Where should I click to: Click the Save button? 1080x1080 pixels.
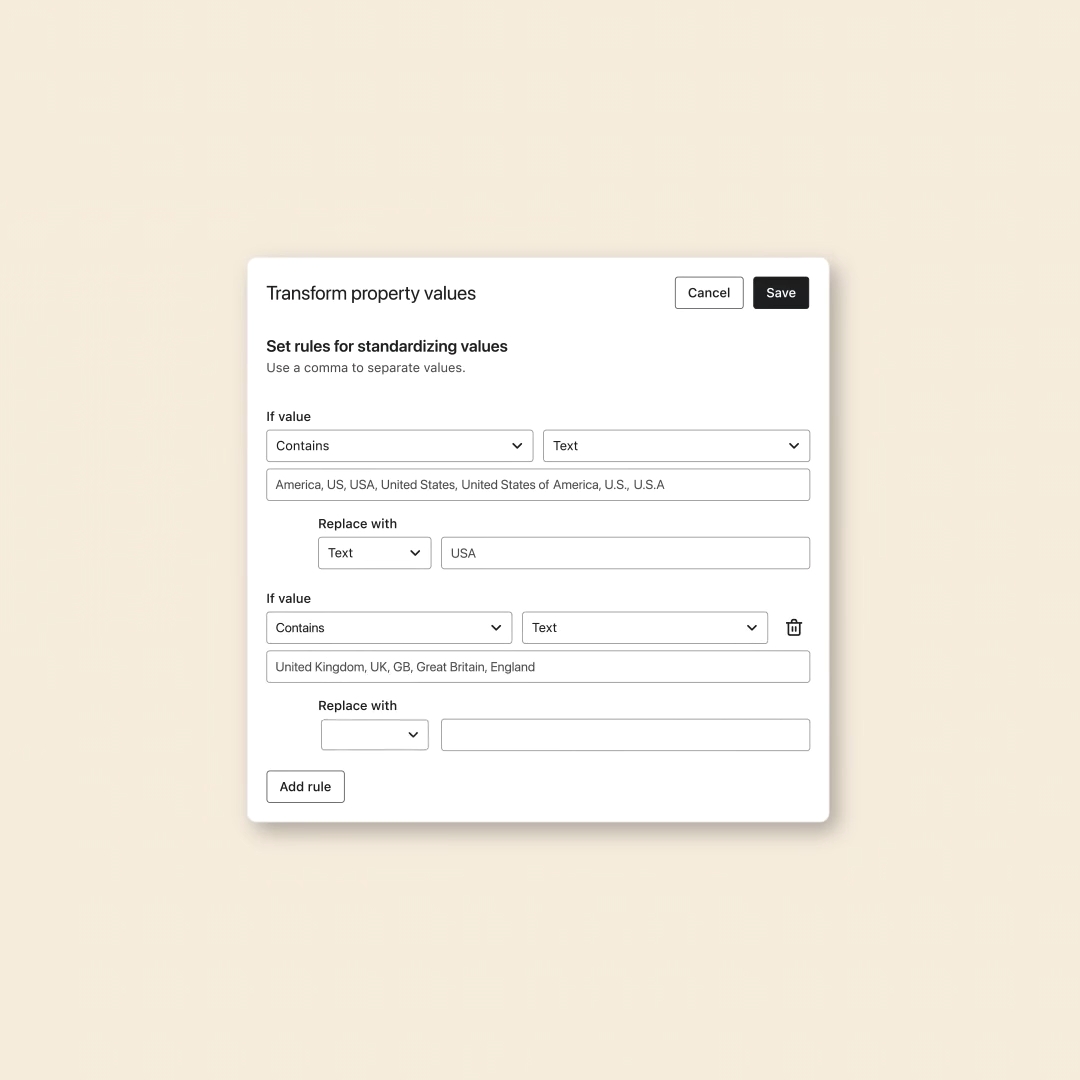coord(781,293)
